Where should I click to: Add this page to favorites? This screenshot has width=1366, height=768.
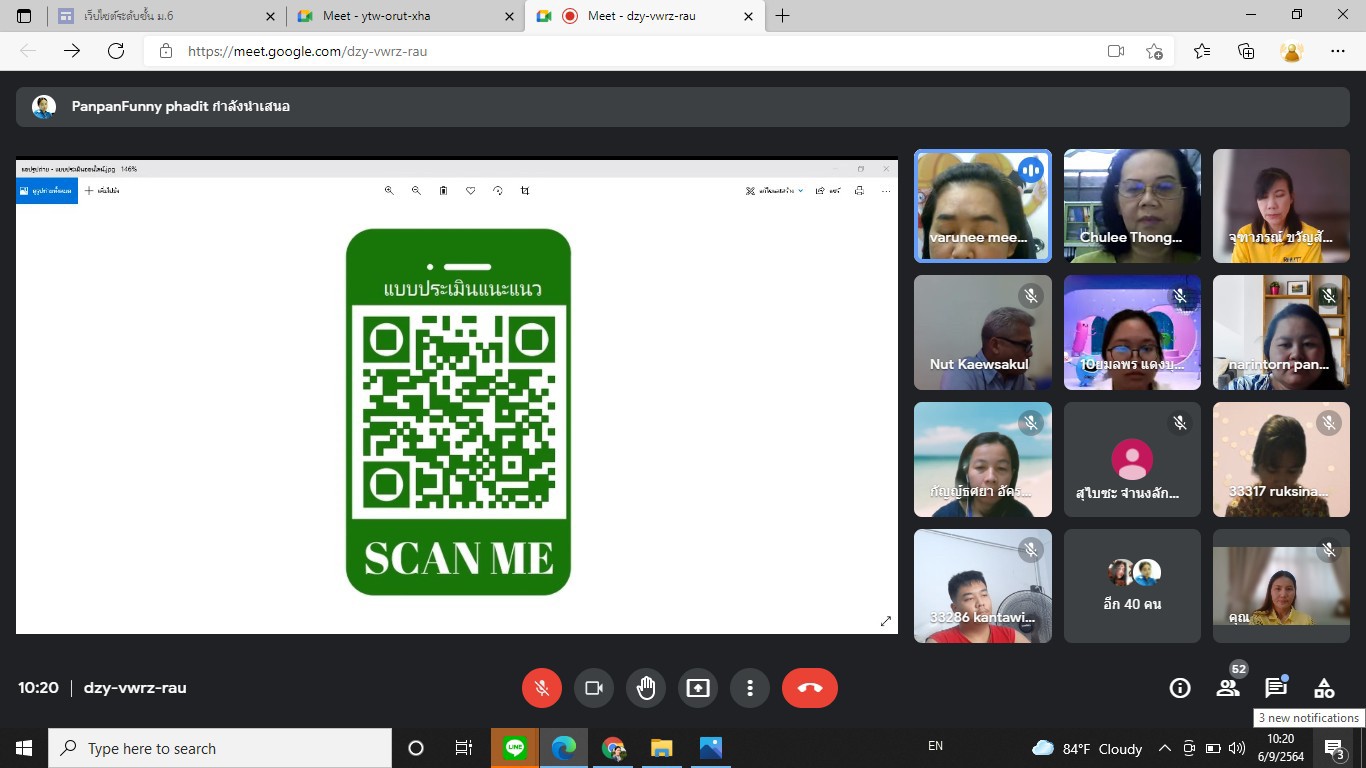[1154, 51]
